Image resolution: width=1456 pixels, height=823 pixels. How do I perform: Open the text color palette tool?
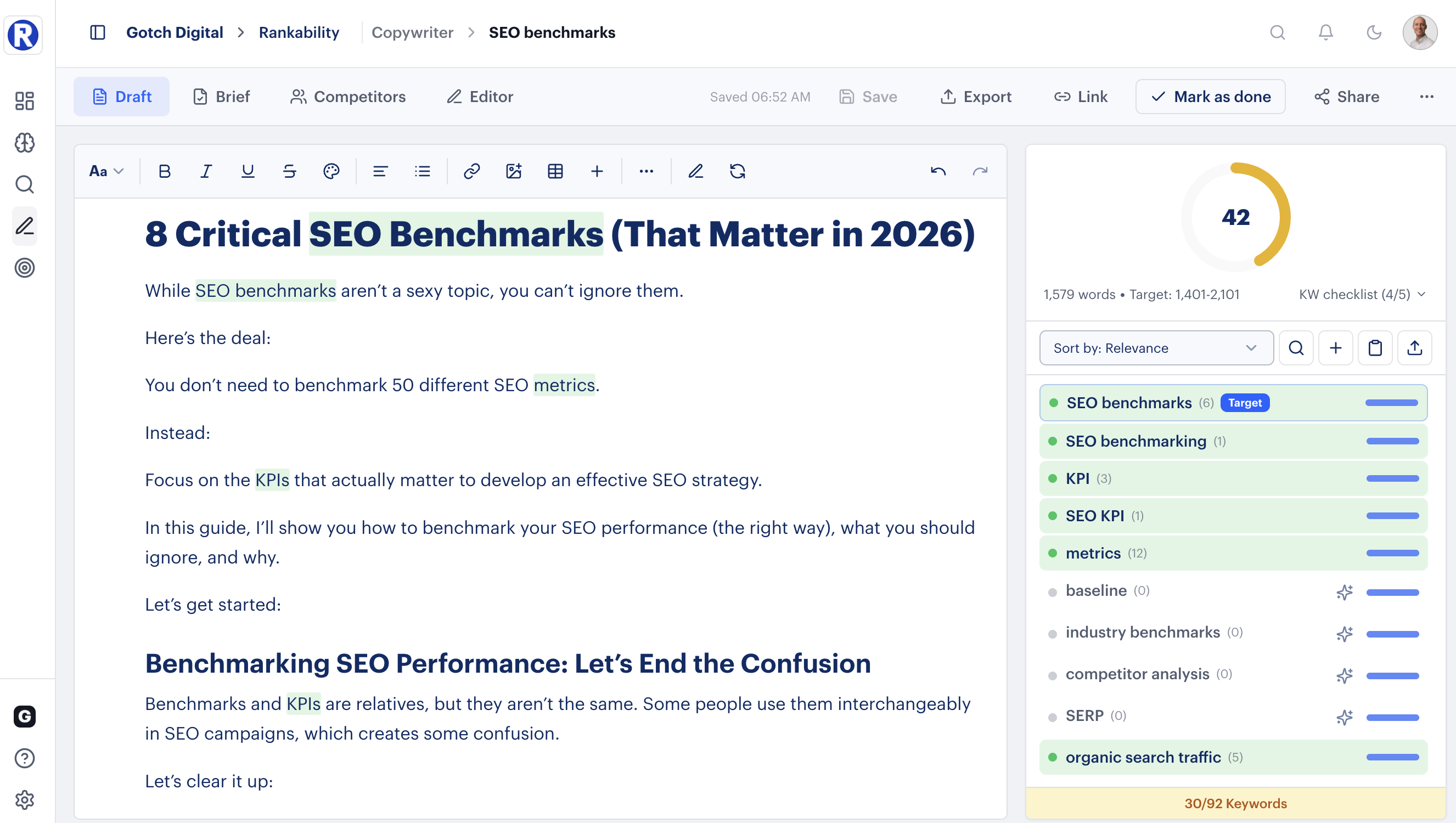click(x=331, y=171)
